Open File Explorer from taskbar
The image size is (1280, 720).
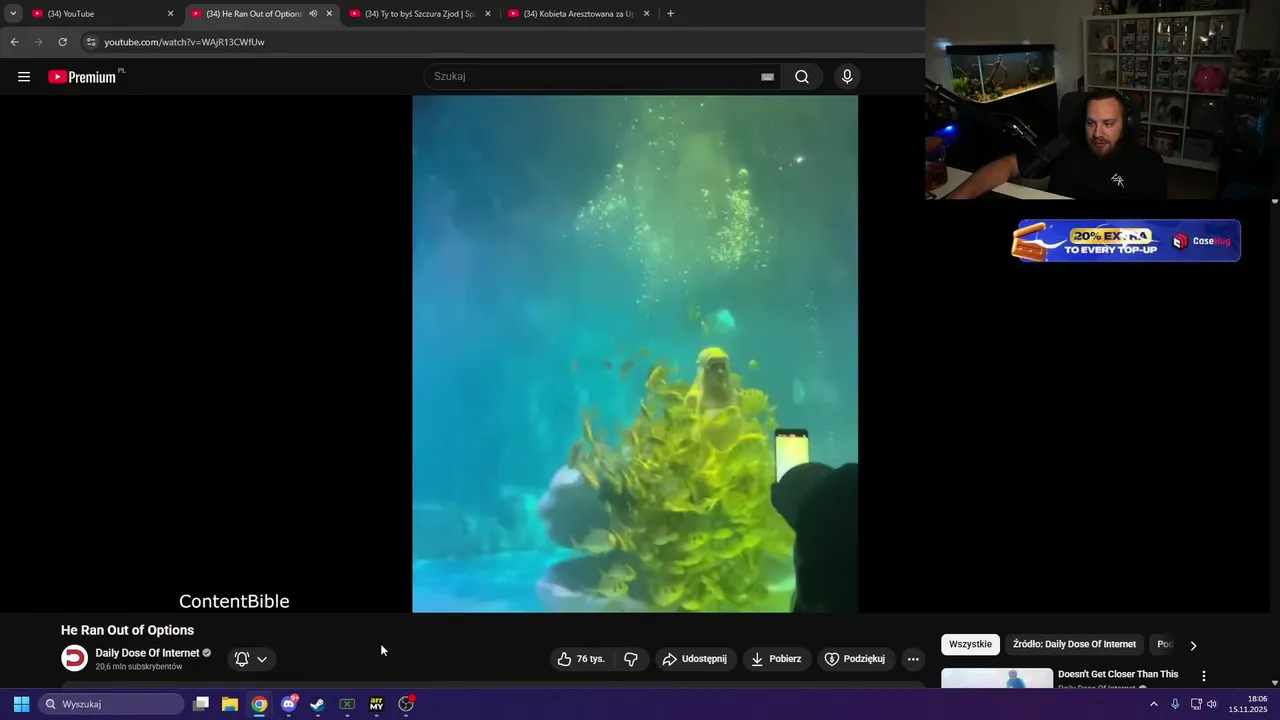(x=230, y=704)
